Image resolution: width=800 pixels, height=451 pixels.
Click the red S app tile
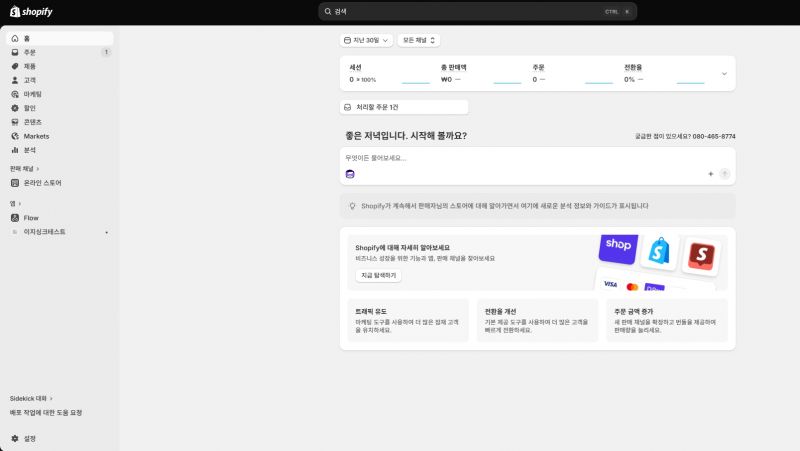702,256
